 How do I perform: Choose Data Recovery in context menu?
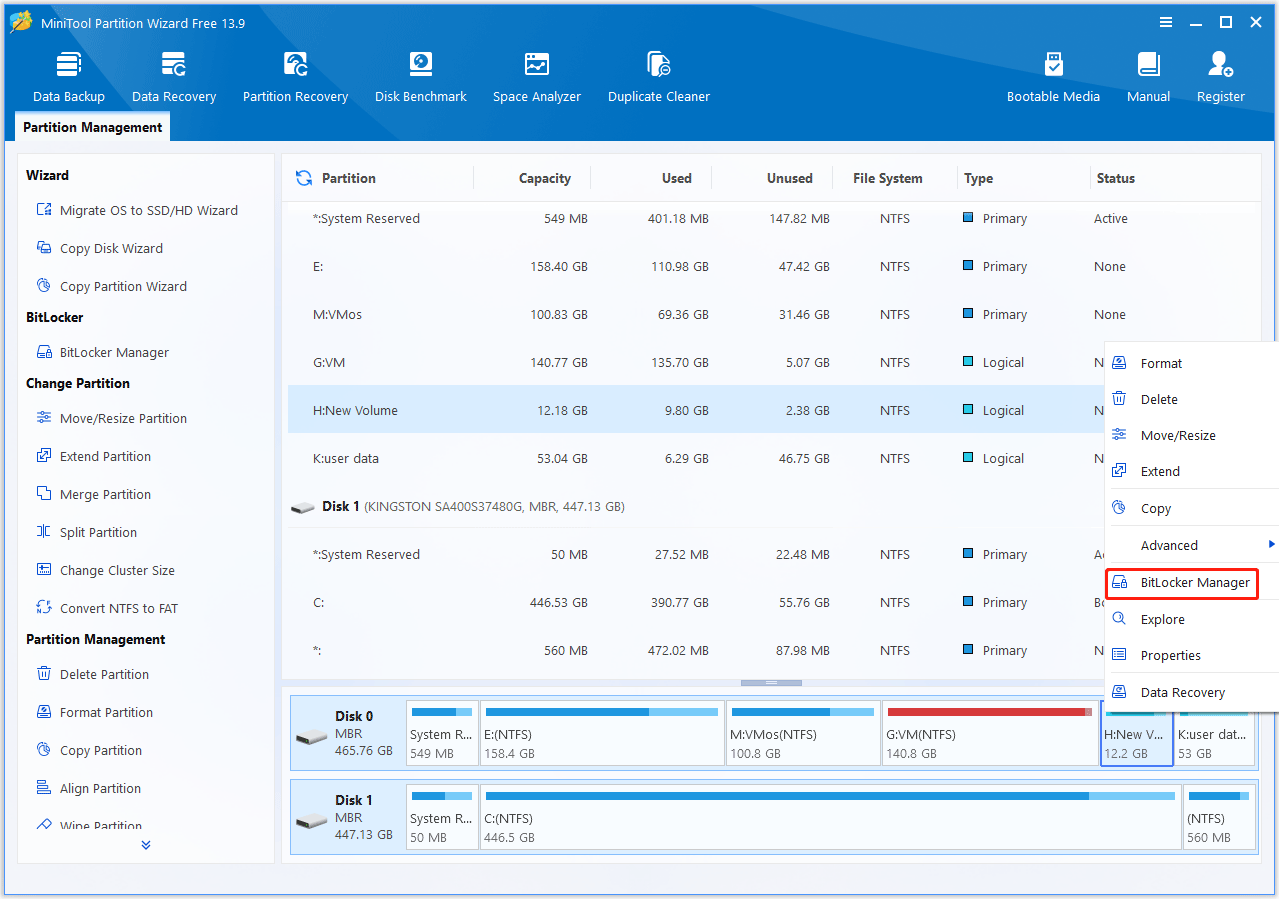click(1192, 692)
